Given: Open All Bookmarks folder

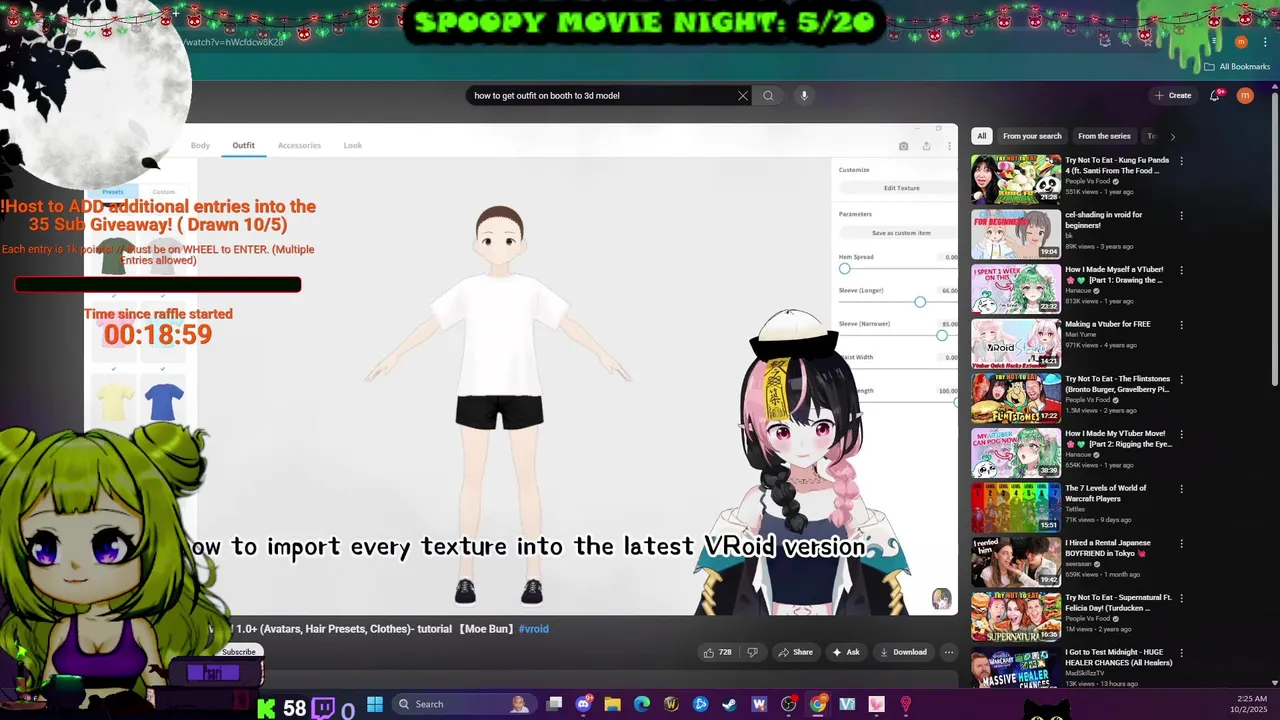Looking at the screenshot, I should point(1237,67).
